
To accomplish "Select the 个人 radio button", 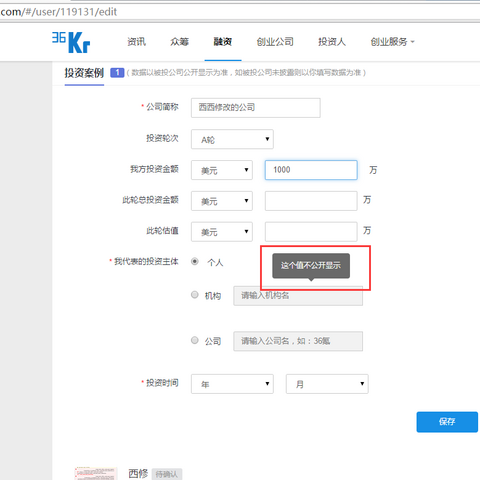I will pyautogui.click(x=195, y=261).
